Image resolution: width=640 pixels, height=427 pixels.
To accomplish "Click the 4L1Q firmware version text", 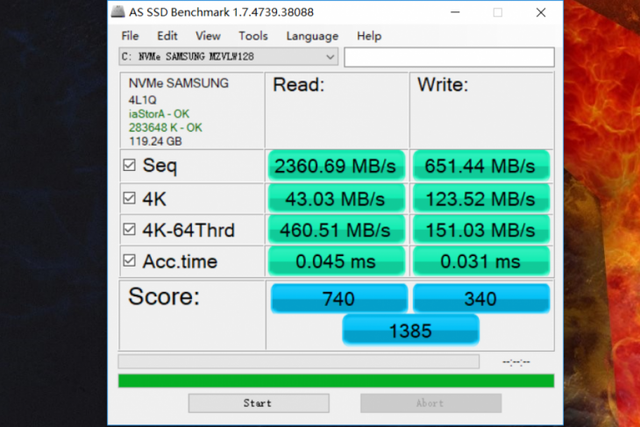I will [x=142, y=100].
